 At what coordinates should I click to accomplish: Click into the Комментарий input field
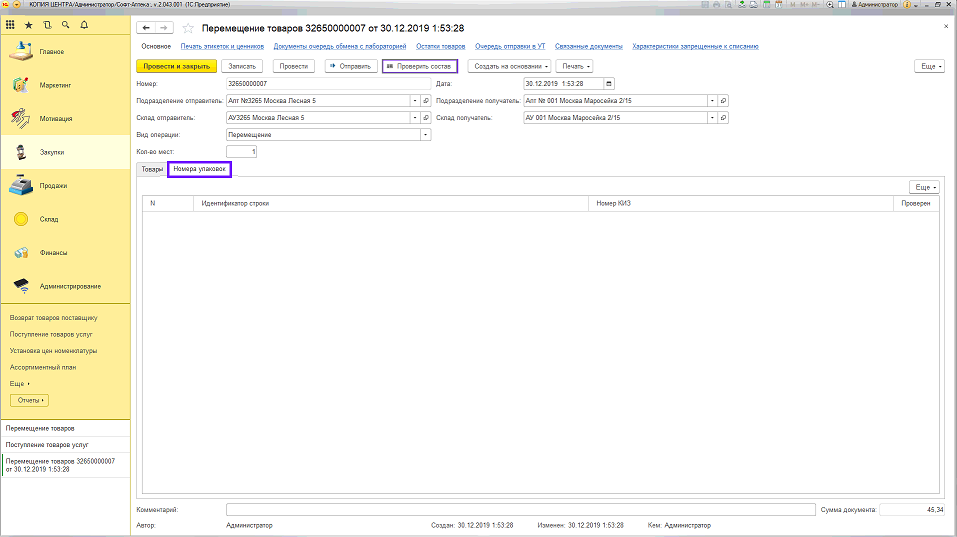click(x=520, y=509)
